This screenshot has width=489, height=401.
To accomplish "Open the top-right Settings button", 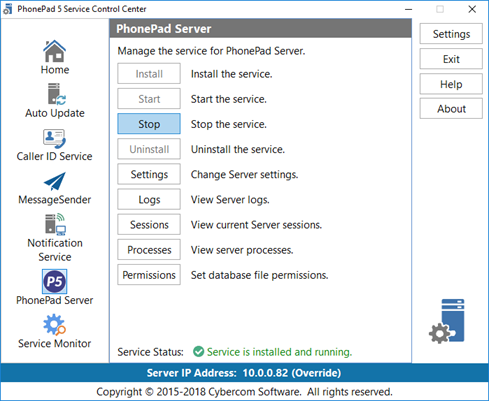I will pyautogui.click(x=451, y=34).
